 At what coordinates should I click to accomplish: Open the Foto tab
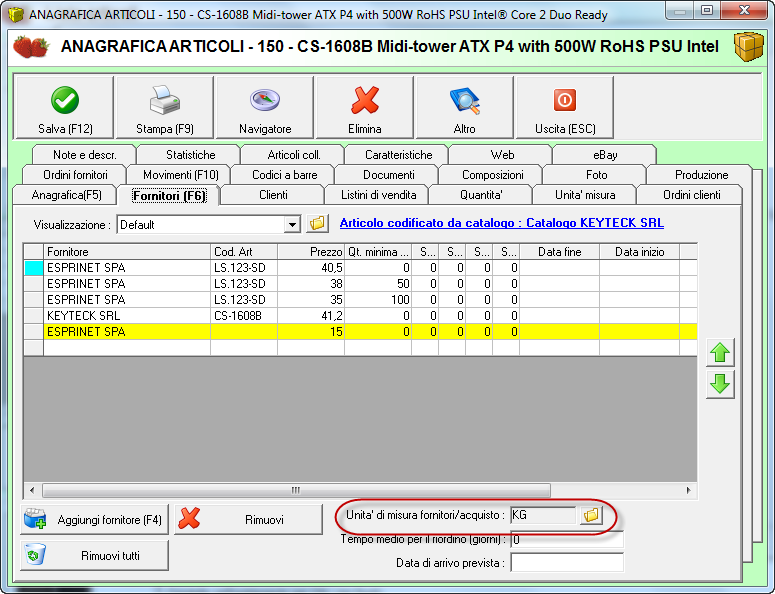597,175
